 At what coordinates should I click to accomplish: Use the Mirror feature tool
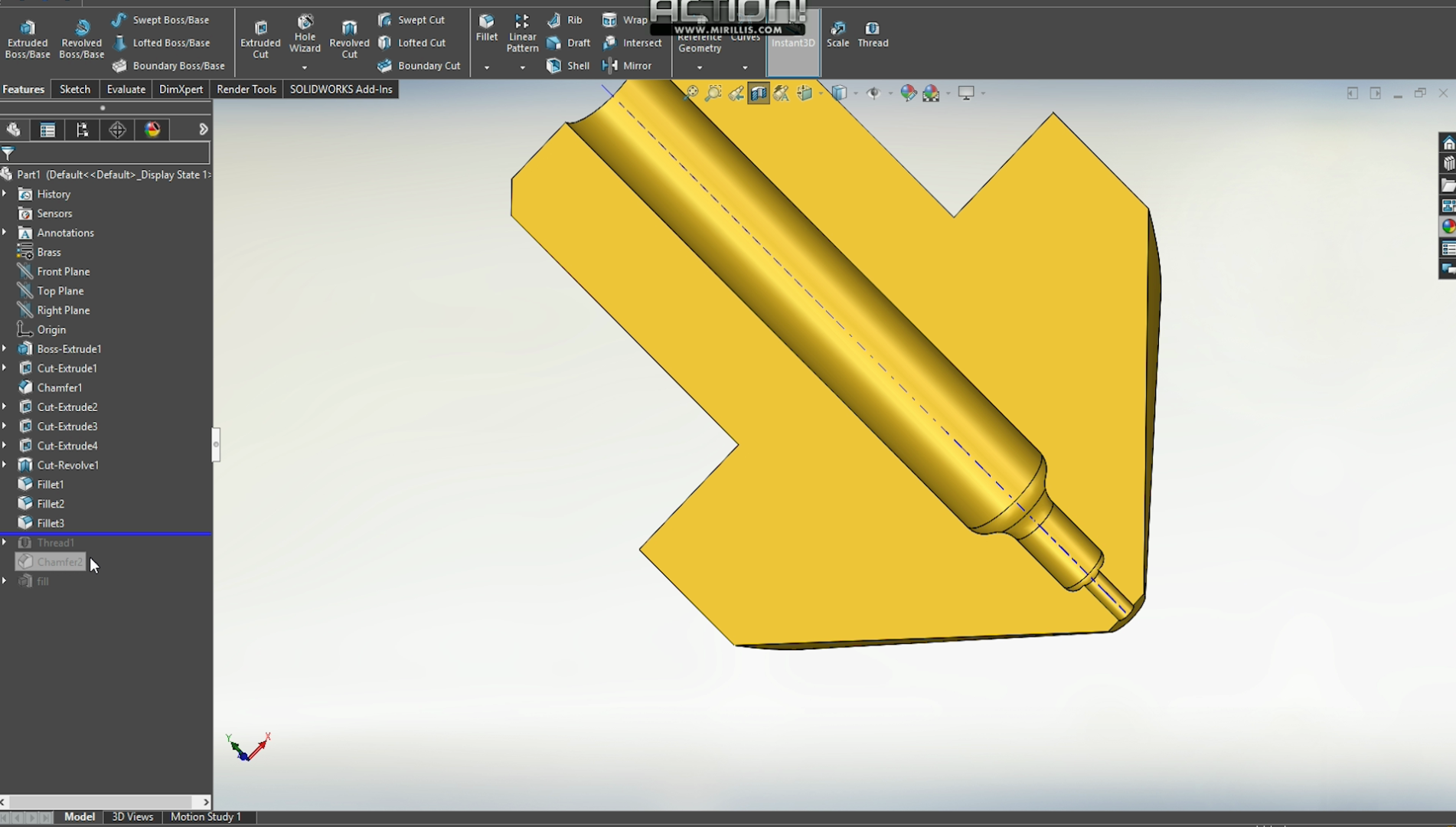pyautogui.click(x=627, y=66)
